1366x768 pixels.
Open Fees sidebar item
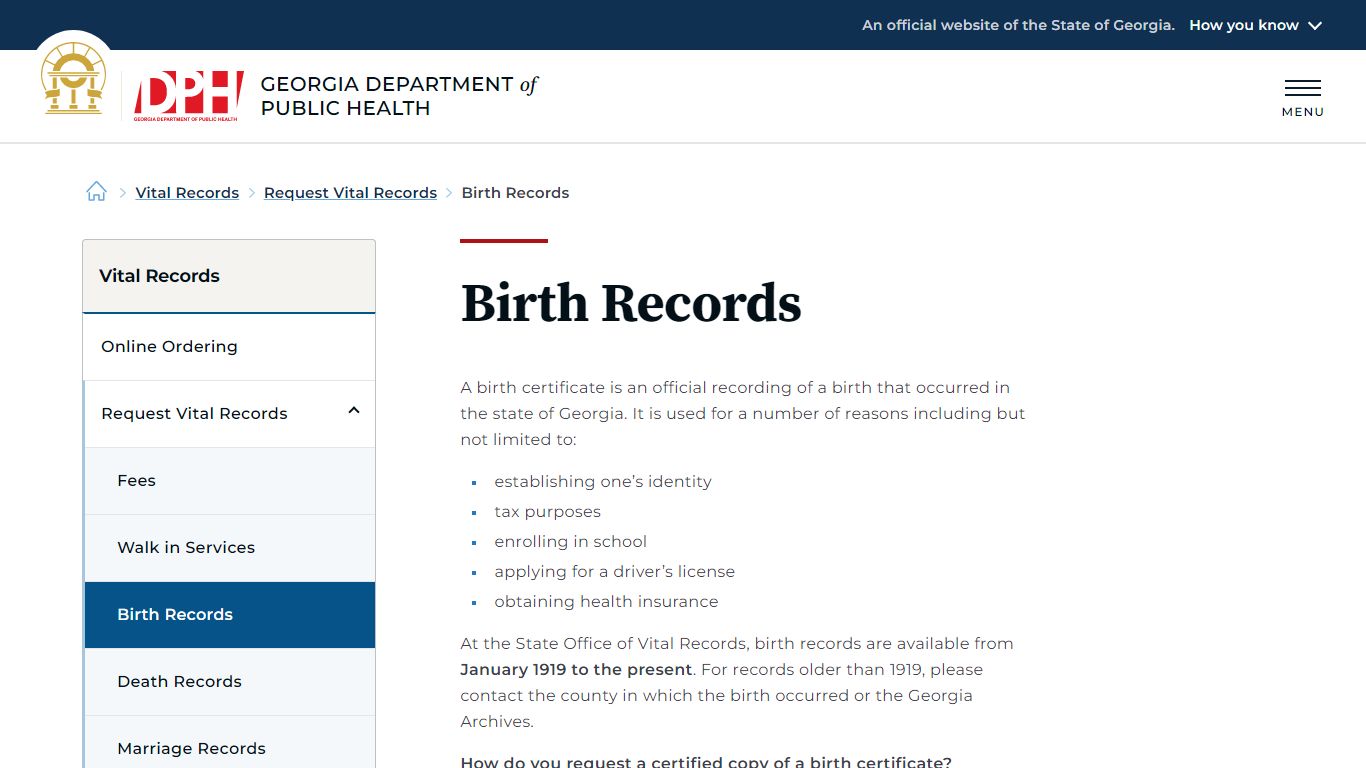[x=229, y=481]
